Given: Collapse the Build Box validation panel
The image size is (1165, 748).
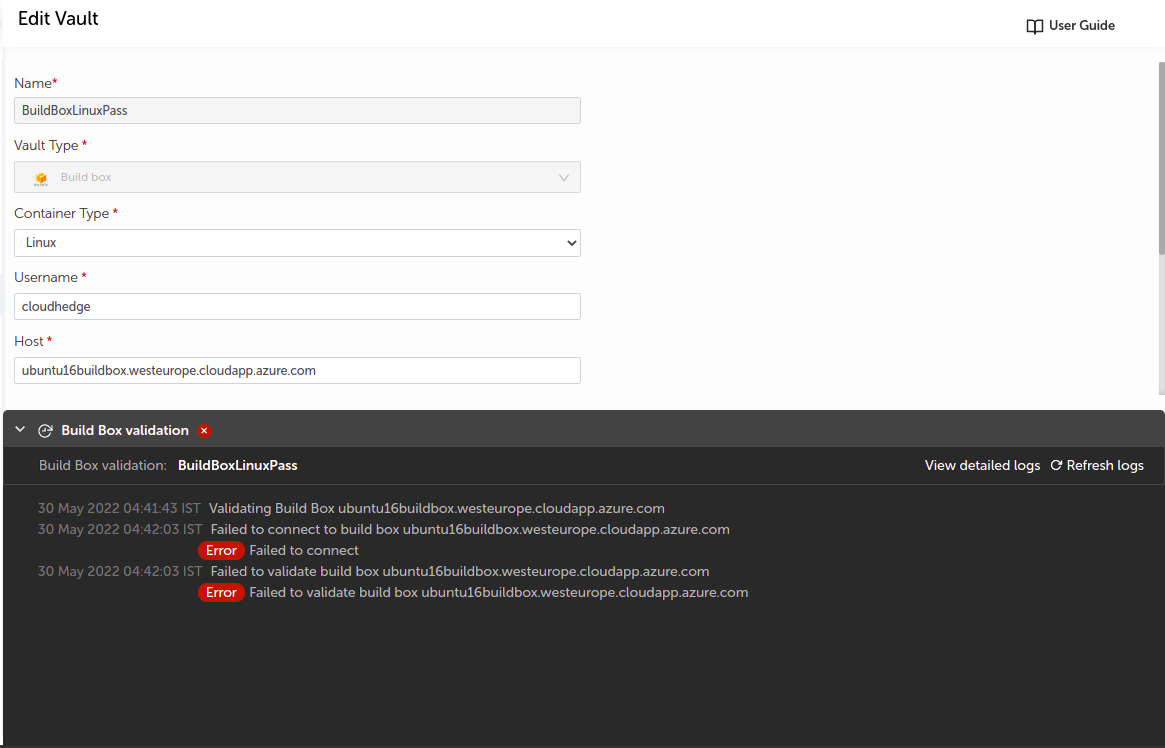Looking at the screenshot, I should pos(20,430).
